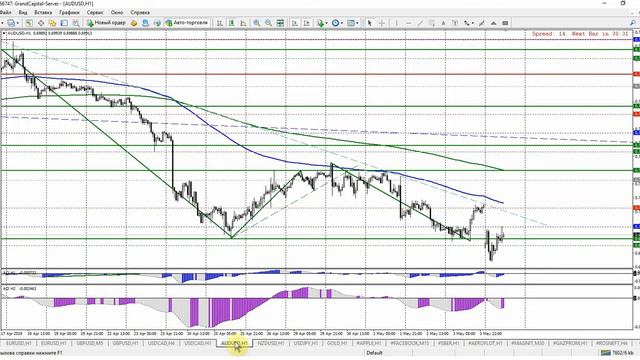Click the Zoom Out magnifier icon
The image size is (640, 360).
coord(268,23)
